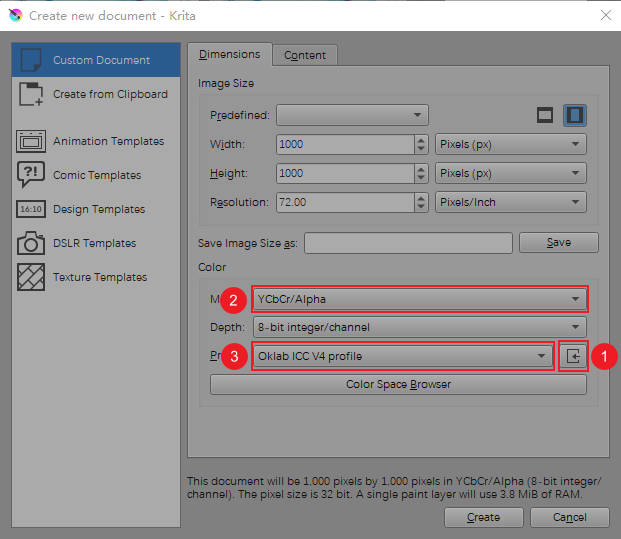The height and width of the screenshot is (539, 621).
Task: Decrease Height using the down arrow
Action: pyautogui.click(x=421, y=178)
